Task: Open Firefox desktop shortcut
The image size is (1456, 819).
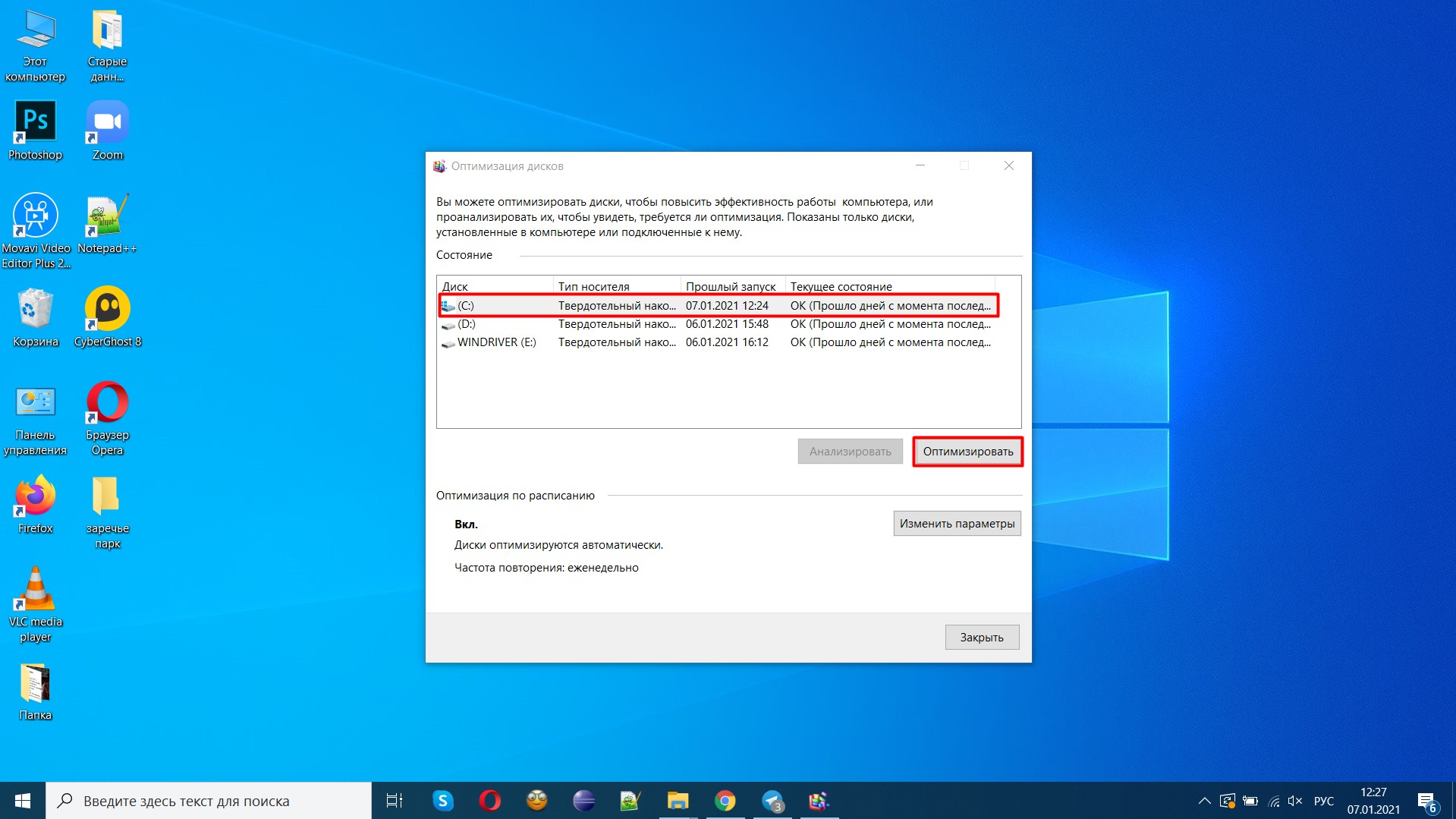Action: tap(35, 504)
